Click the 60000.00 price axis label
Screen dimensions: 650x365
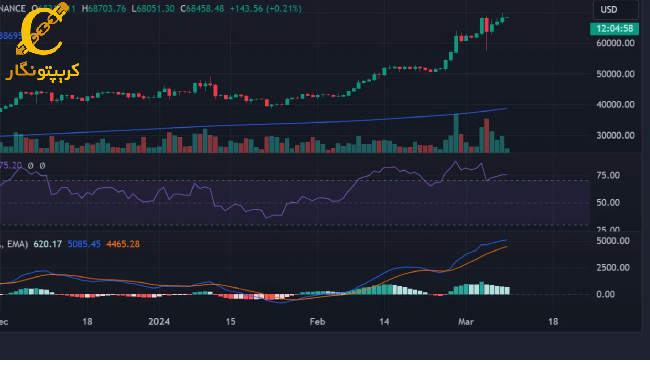[616, 43]
